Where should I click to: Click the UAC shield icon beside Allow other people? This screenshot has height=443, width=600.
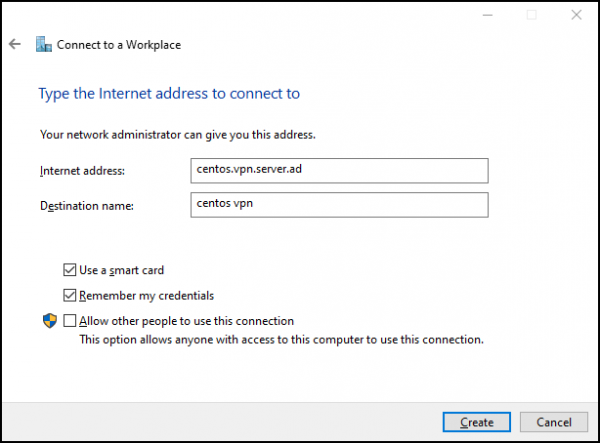click(49, 321)
